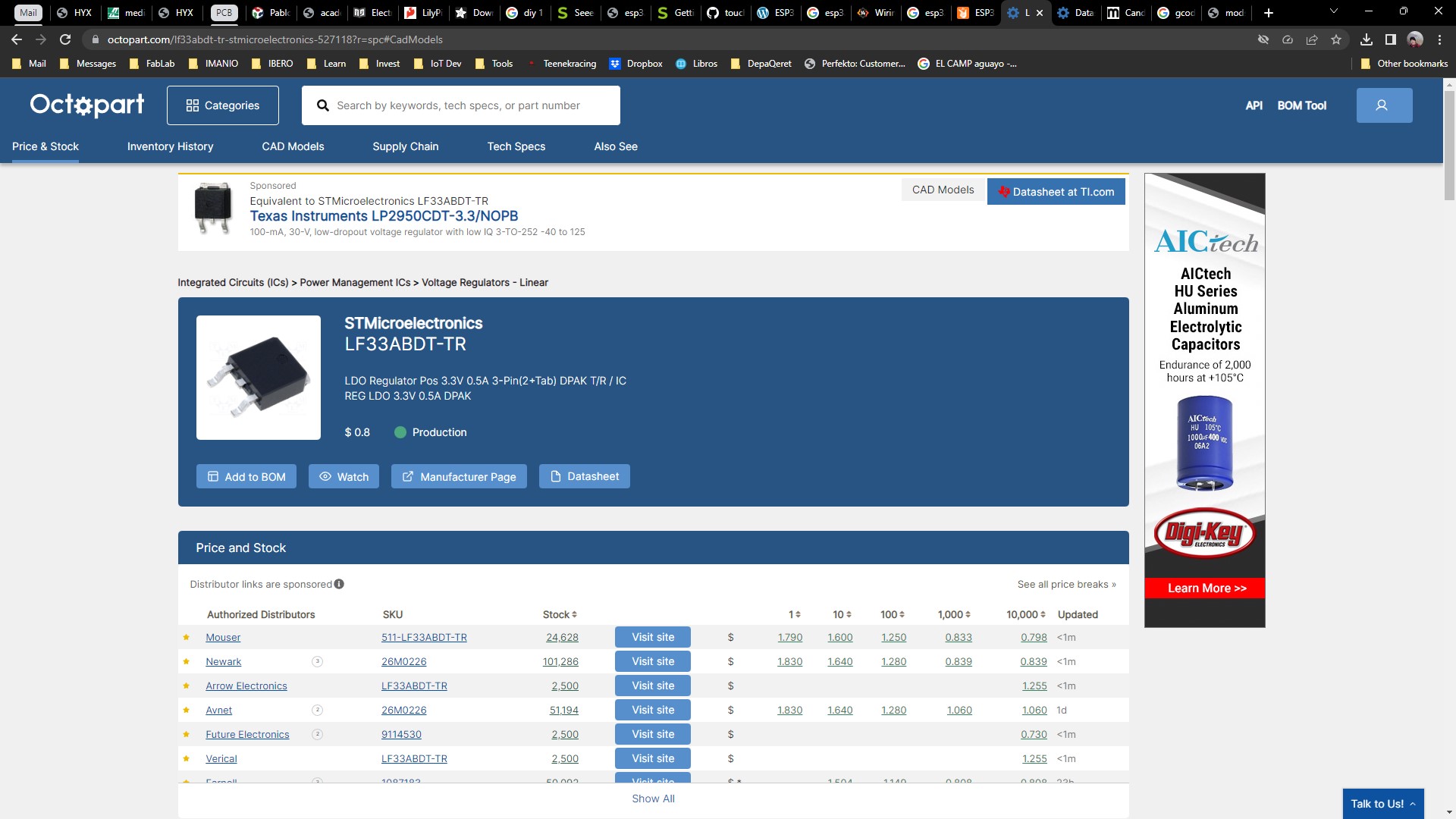
Task: Open the part Datasheet button
Action: (x=585, y=476)
